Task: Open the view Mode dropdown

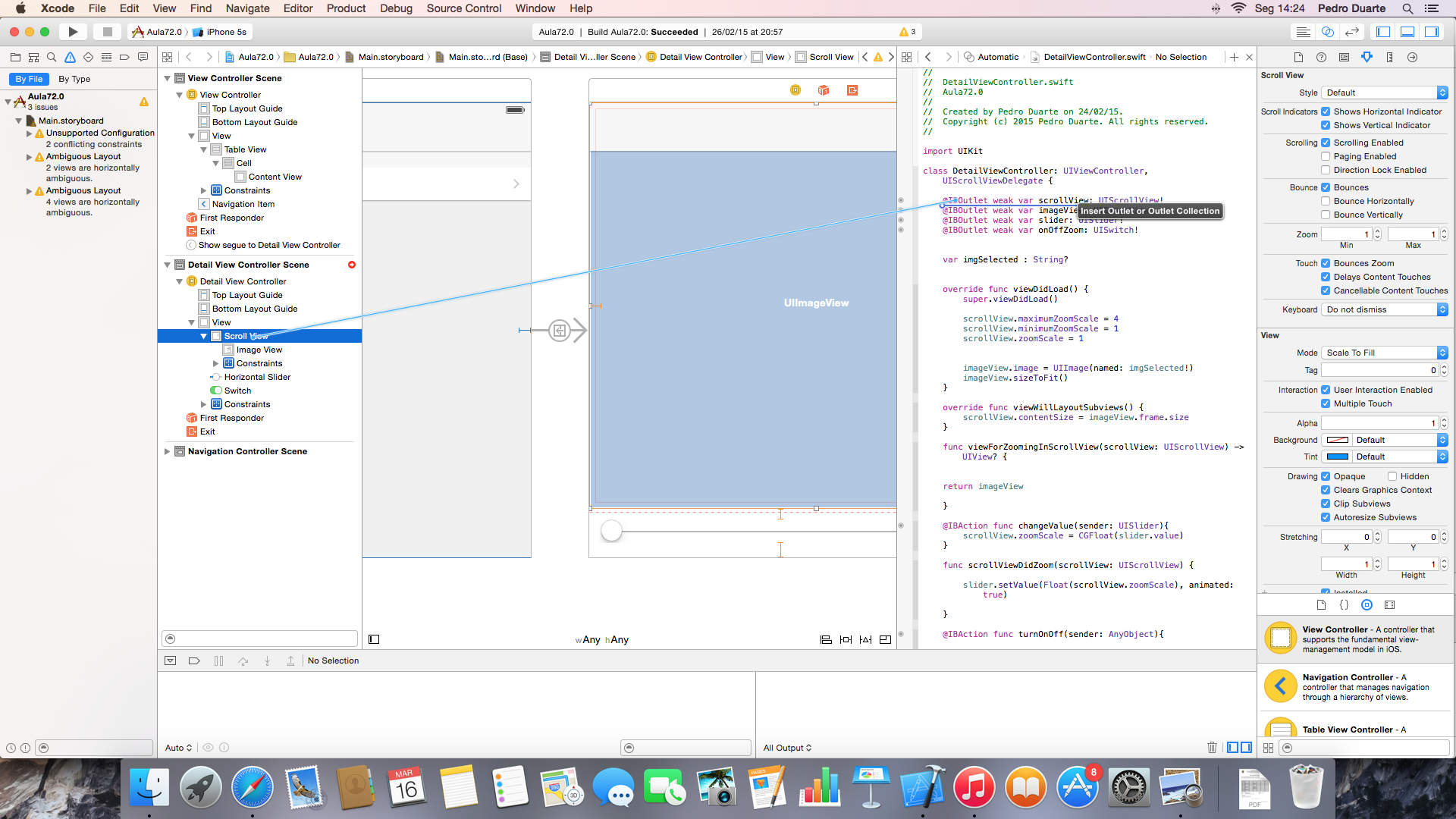Action: pyautogui.click(x=1385, y=353)
